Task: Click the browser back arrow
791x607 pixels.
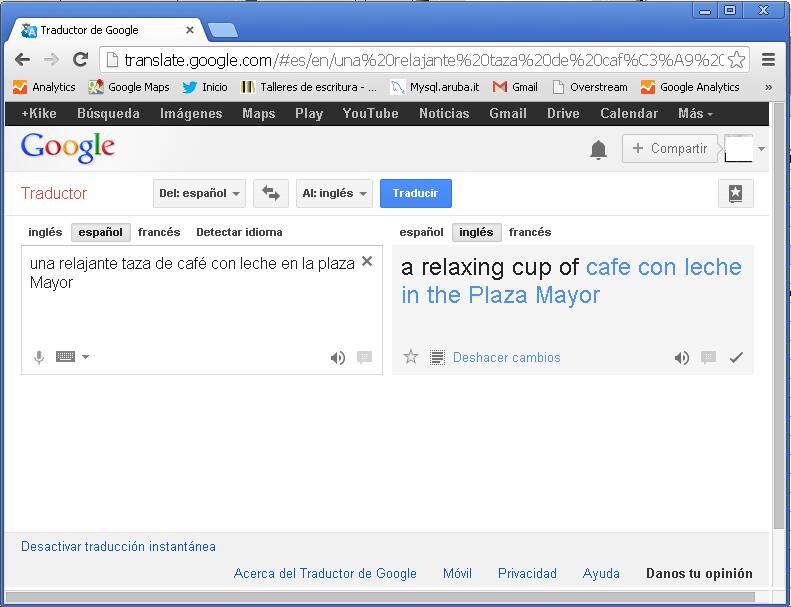Action: point(22,60)
